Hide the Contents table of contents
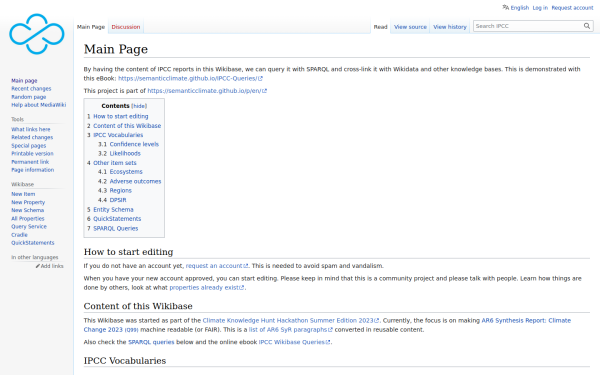 [x=139, y=106]
